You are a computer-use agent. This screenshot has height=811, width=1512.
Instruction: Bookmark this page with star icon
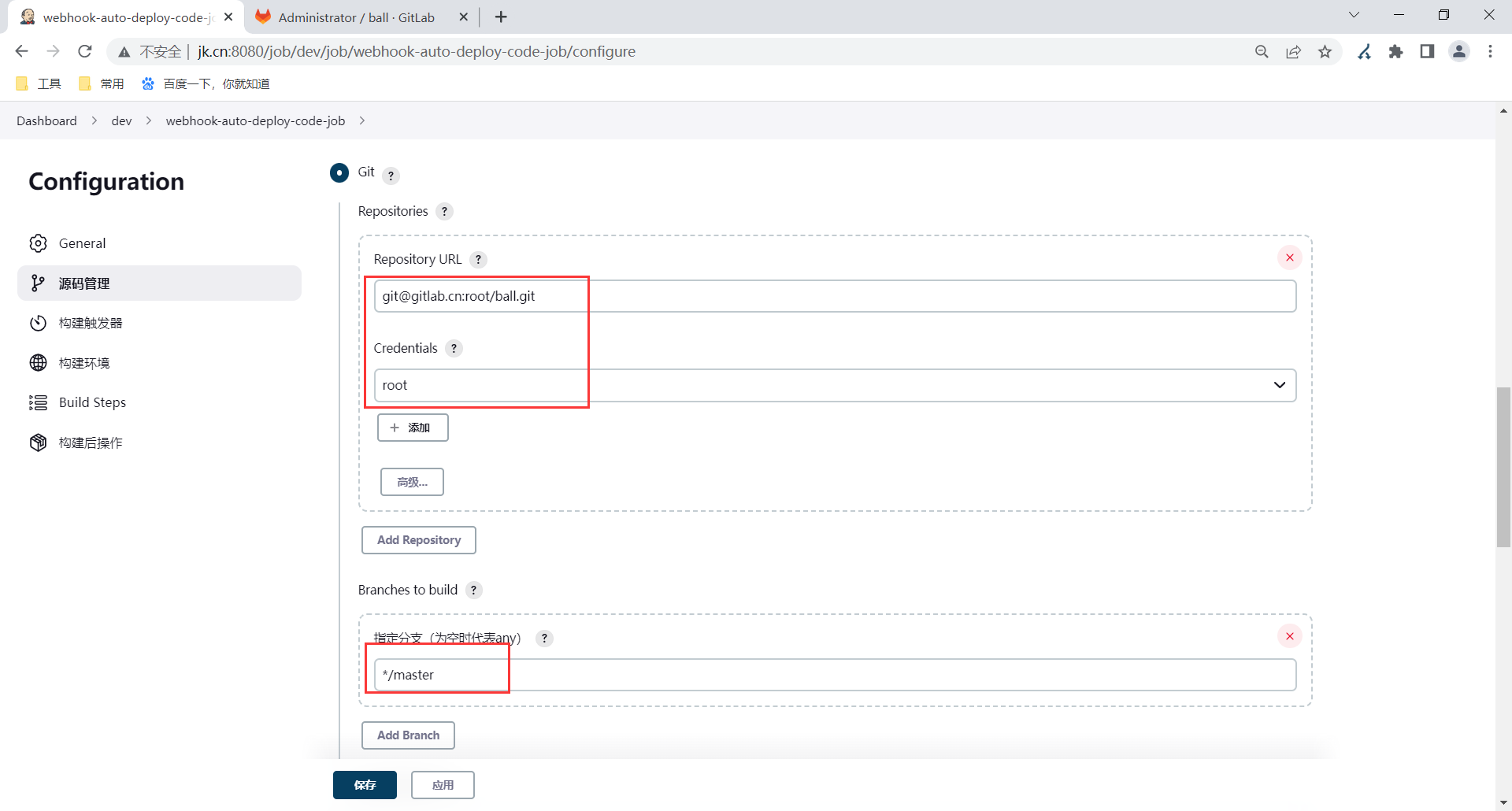[x=1325, y=51]
